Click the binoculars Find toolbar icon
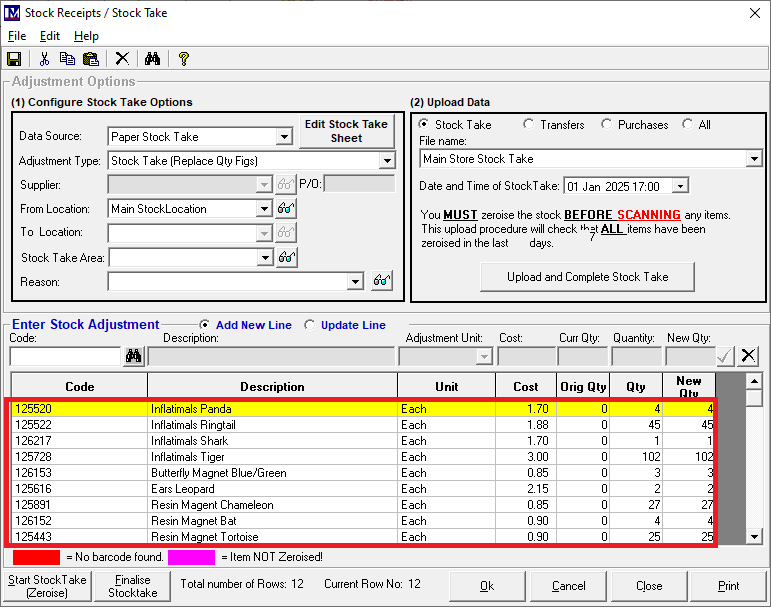The height and width of the screenshot is (609, 771). coord(152,59)
